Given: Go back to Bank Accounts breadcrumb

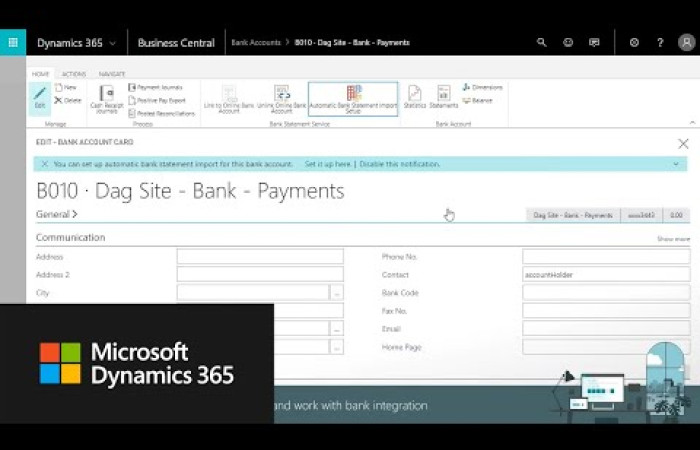Looking at the screenshot, I should (x=256, y=42).
